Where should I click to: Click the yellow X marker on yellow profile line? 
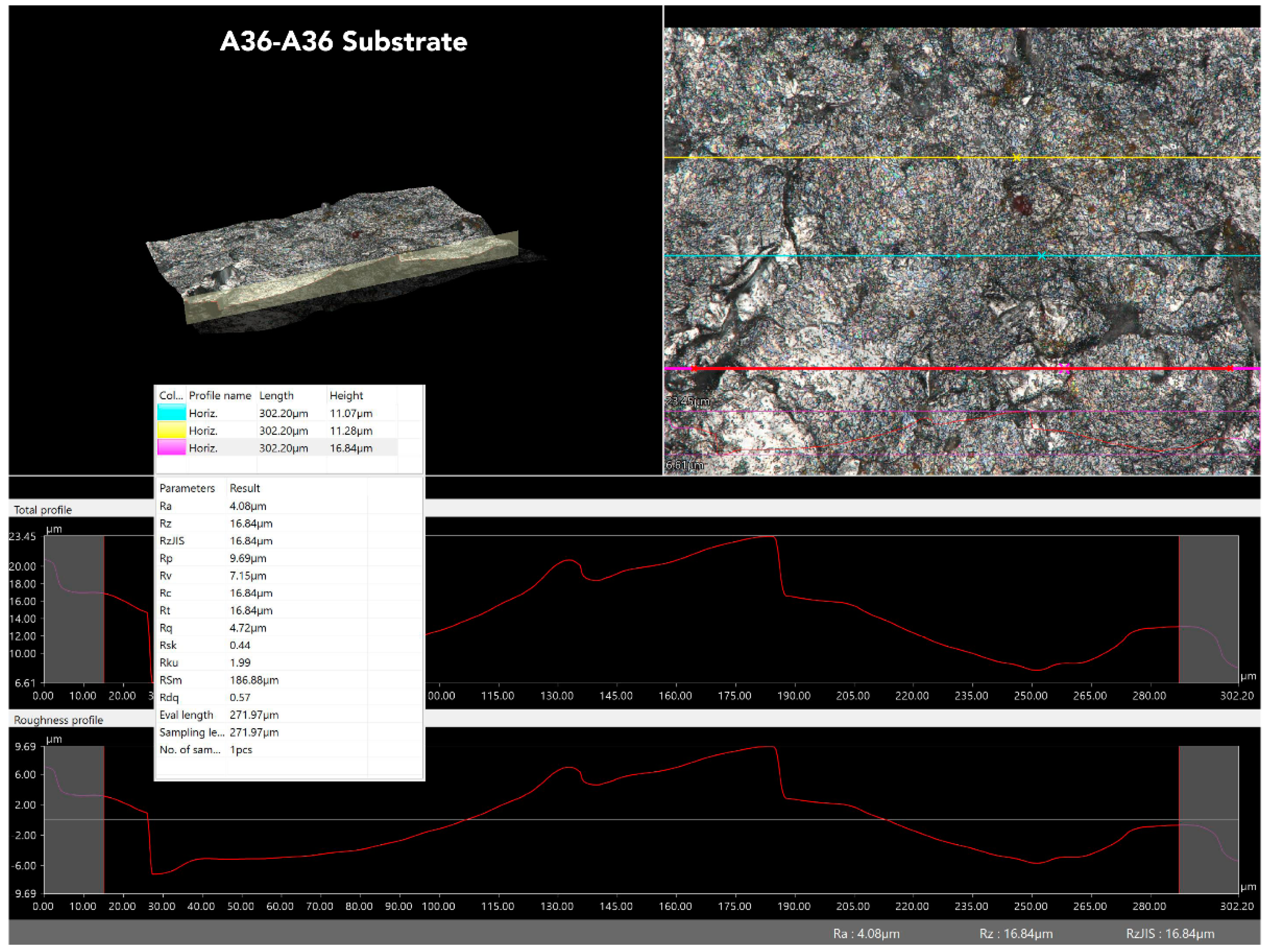[x=1017, y=158]
